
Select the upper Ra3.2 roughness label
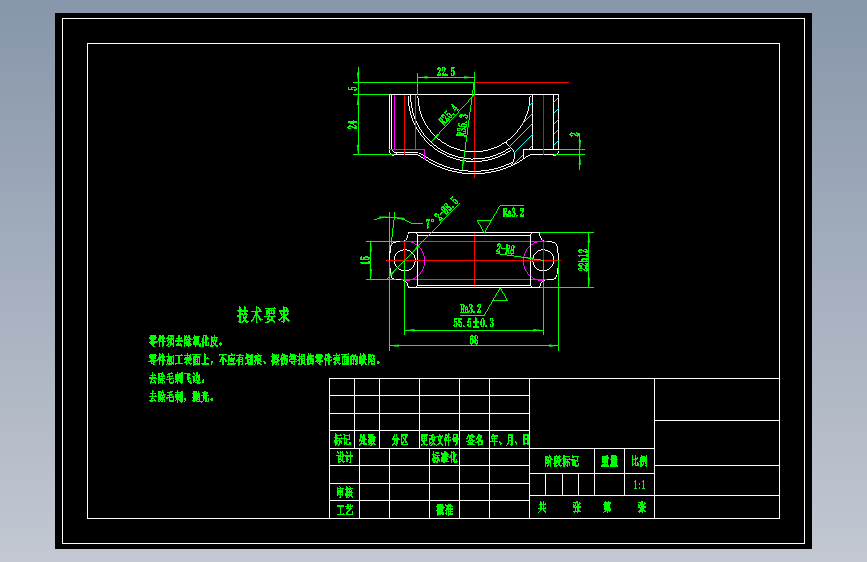point(513,212)
